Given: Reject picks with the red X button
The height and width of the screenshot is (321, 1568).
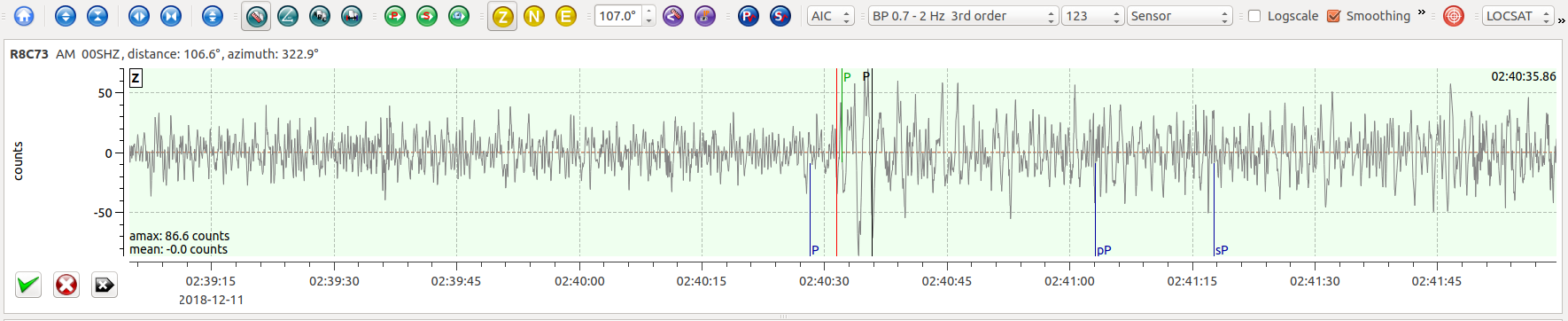Looking at the screenshot, I should tap(66, 285).
